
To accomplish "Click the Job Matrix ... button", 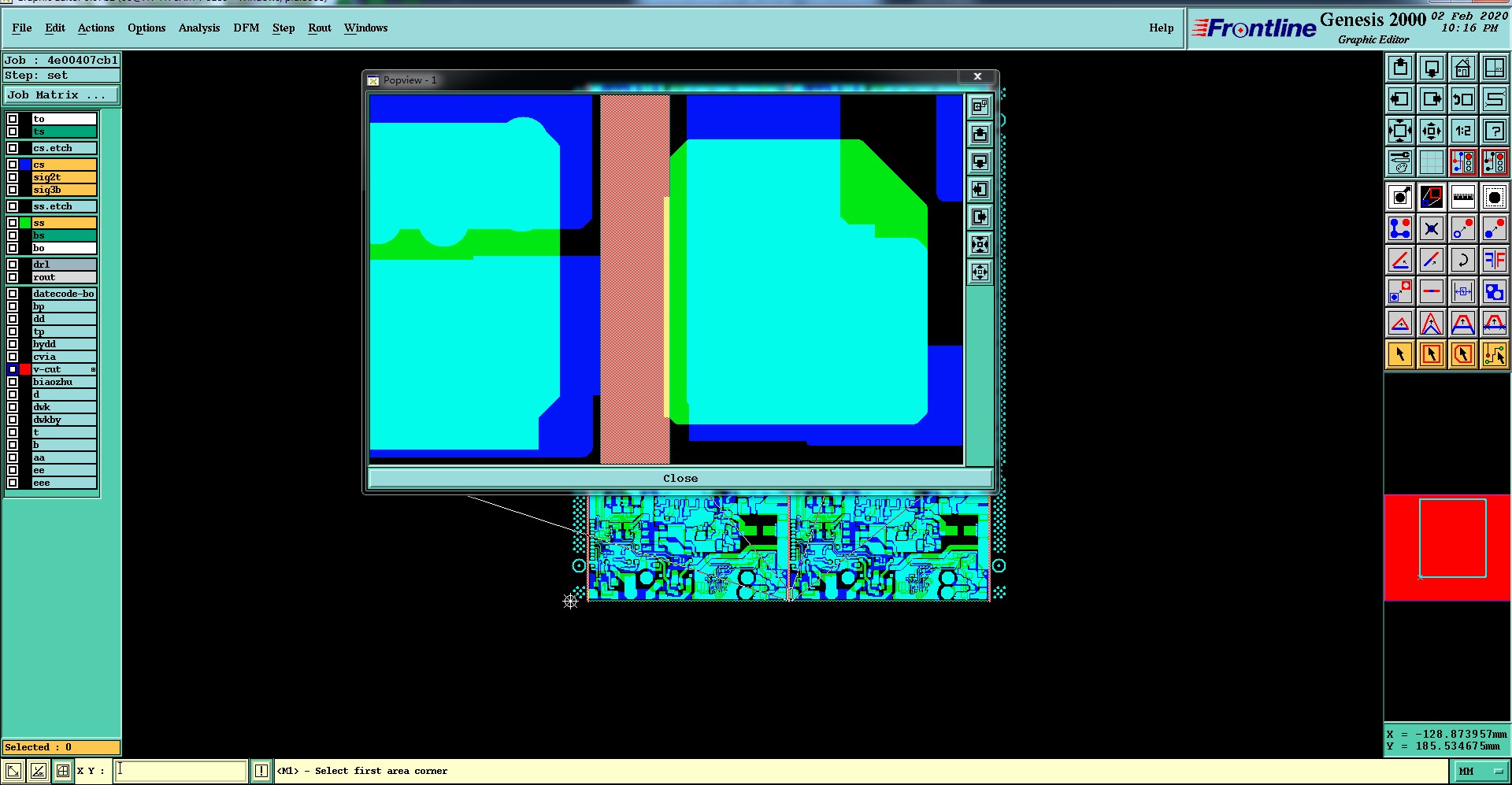I will (x=61, y=94).
